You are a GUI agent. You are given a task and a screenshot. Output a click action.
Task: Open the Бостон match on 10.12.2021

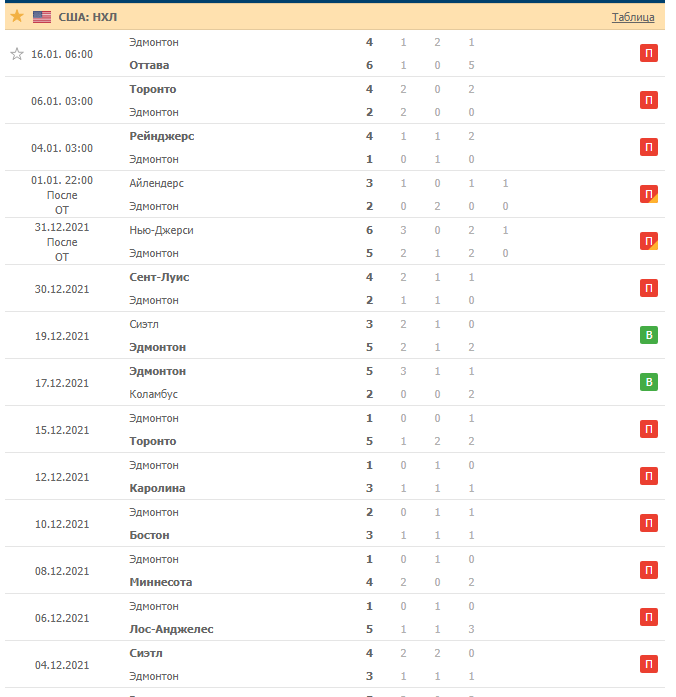[335, 524]
